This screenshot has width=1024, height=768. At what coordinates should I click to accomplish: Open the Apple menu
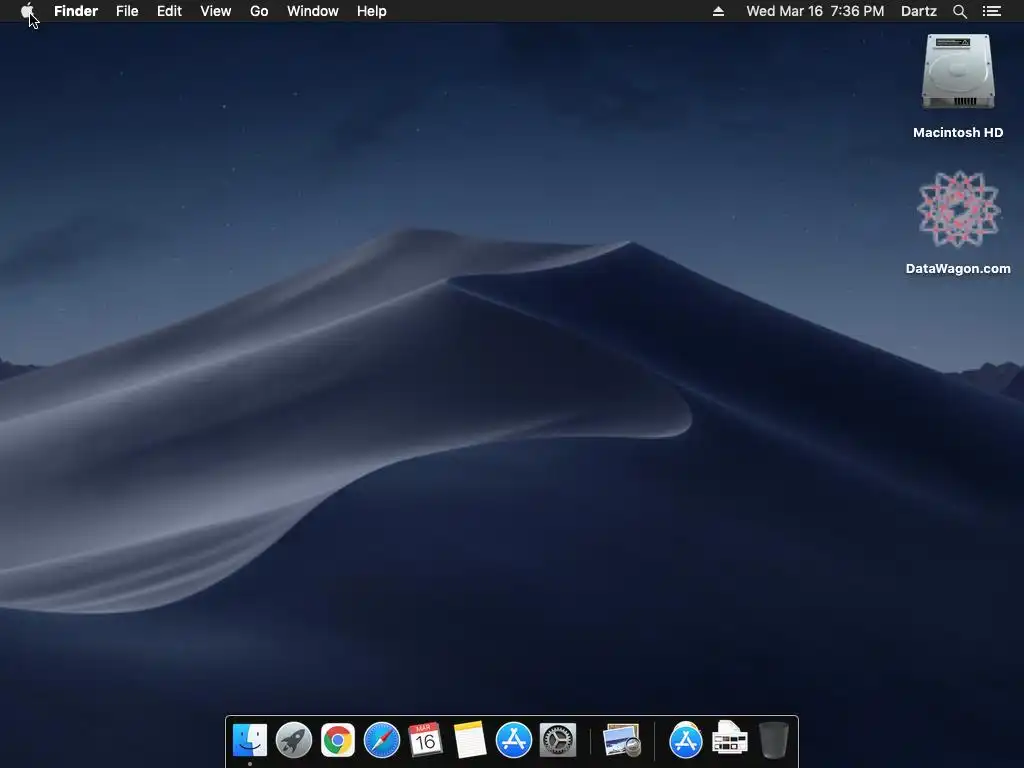click(27, 11)
